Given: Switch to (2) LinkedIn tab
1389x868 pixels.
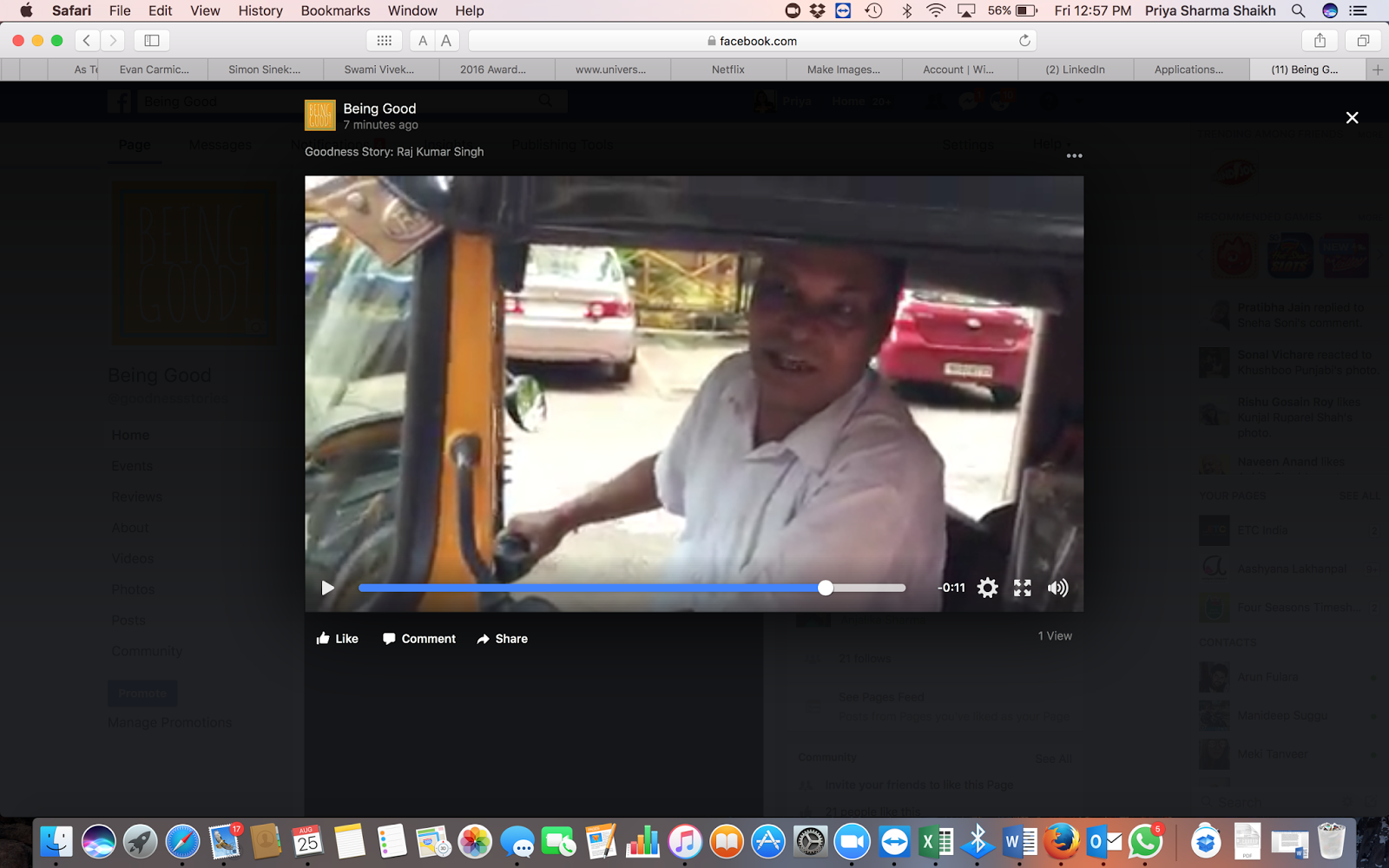Looking at the screenshot, I should click(1076, 69).
